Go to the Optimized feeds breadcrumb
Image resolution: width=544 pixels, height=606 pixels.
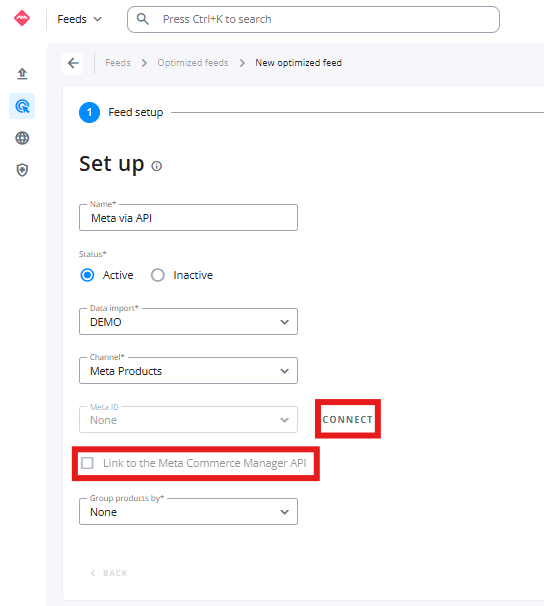coord(193,63)
